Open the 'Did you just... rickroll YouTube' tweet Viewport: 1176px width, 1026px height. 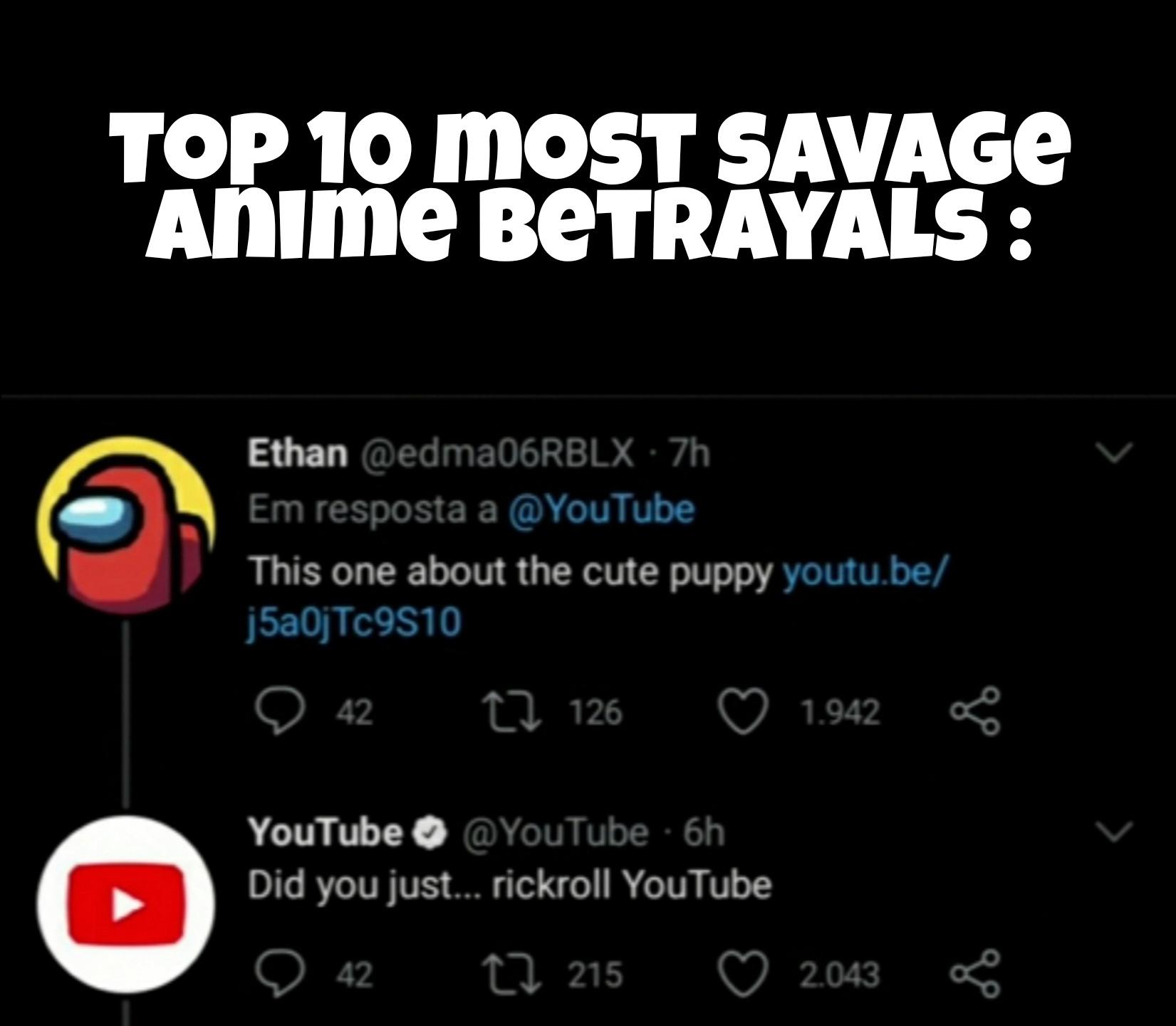(509, 886)
